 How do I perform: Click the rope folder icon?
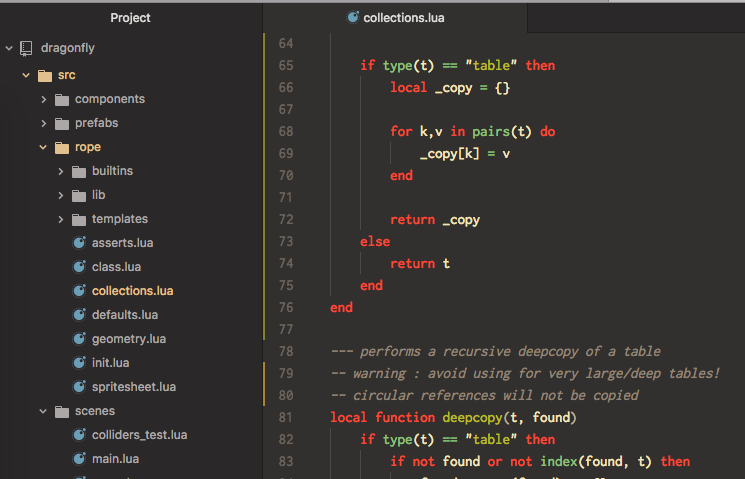62,147
